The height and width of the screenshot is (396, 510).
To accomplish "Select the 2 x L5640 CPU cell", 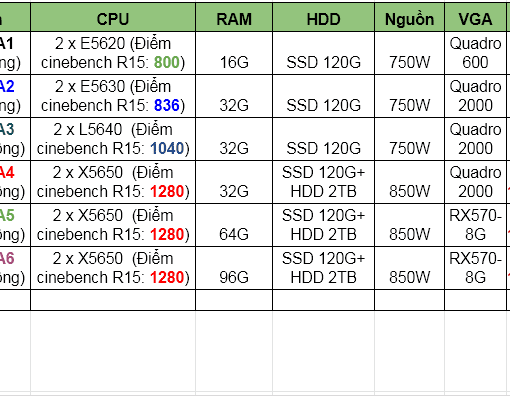I will [x=113, y=139].
